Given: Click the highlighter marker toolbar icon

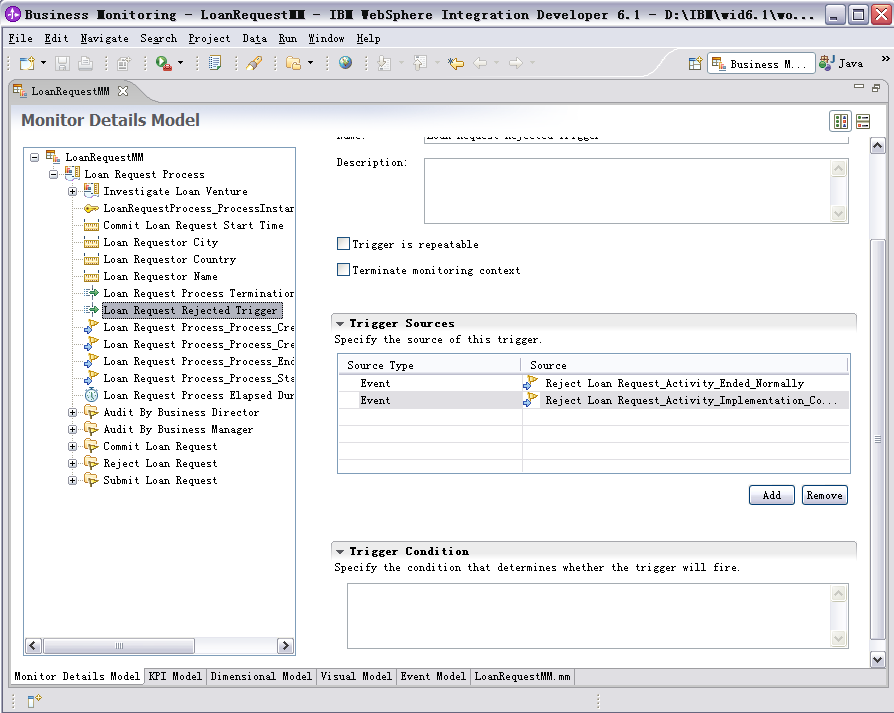Looking at the screenshot, I should (x=254, y=63).
